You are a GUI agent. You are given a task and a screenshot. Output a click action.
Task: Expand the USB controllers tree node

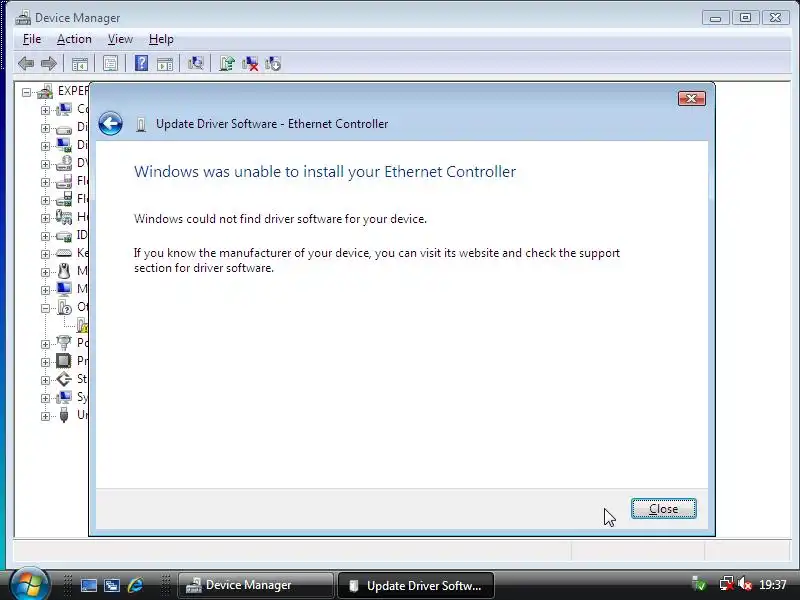click(x=45, y=416)
